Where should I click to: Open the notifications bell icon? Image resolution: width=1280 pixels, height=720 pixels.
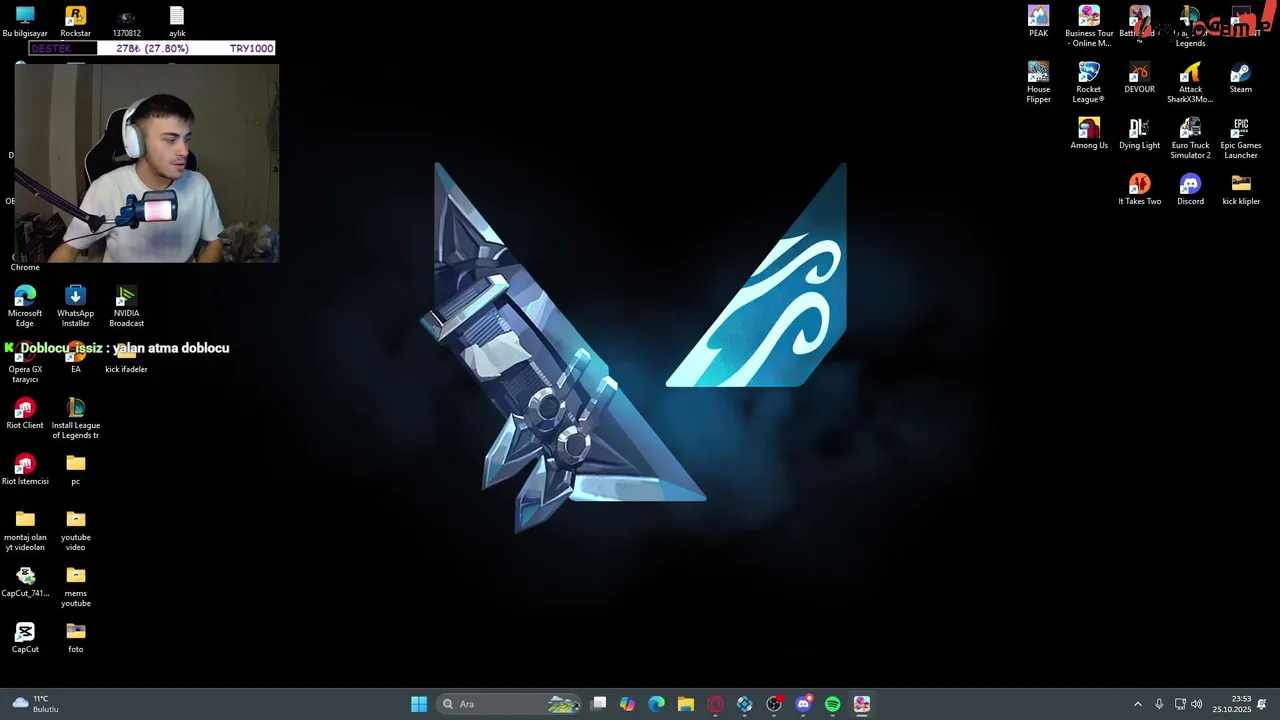pyautogui.click(x=1262, y=704)
